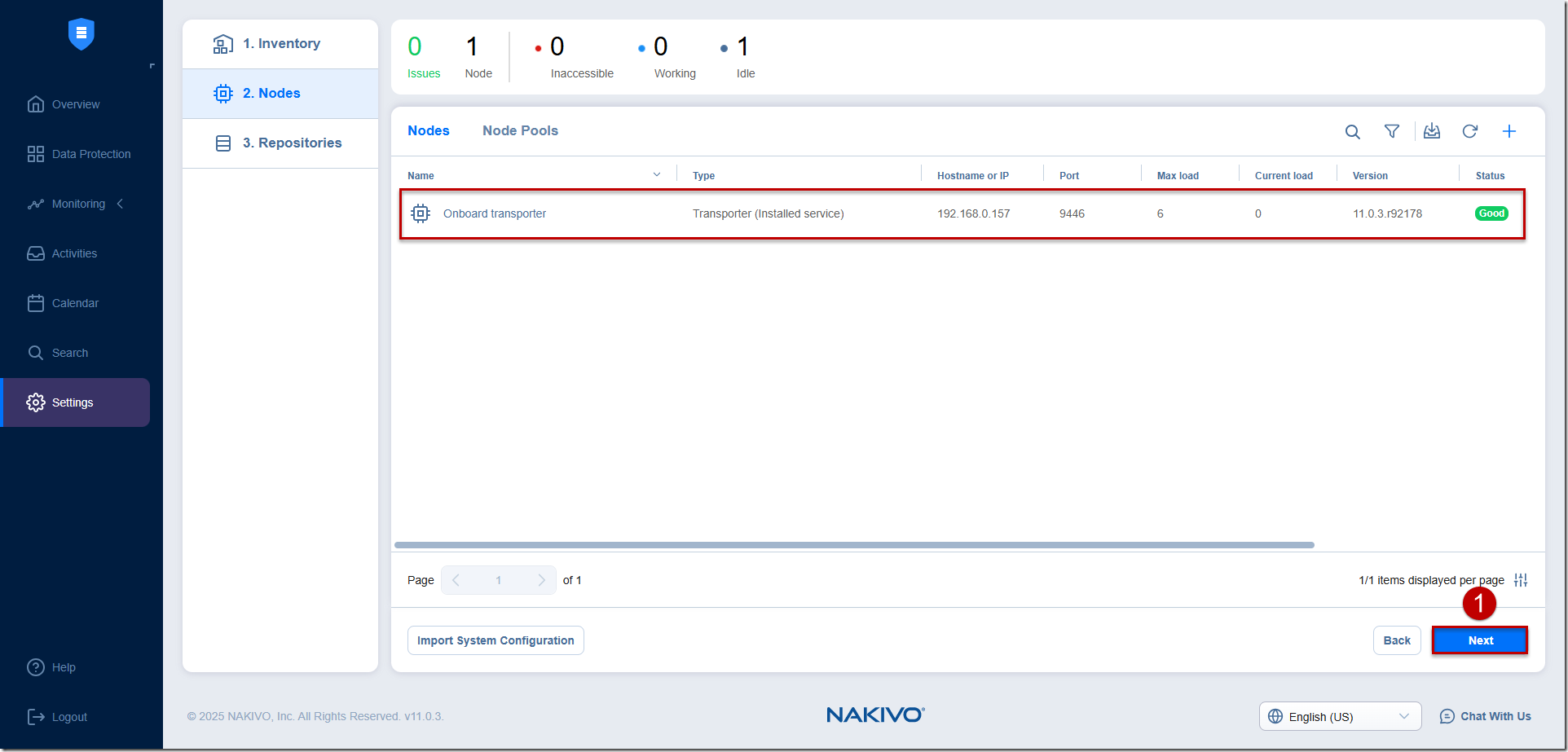Click the Onboard transporter chip icon

(421, 213)
